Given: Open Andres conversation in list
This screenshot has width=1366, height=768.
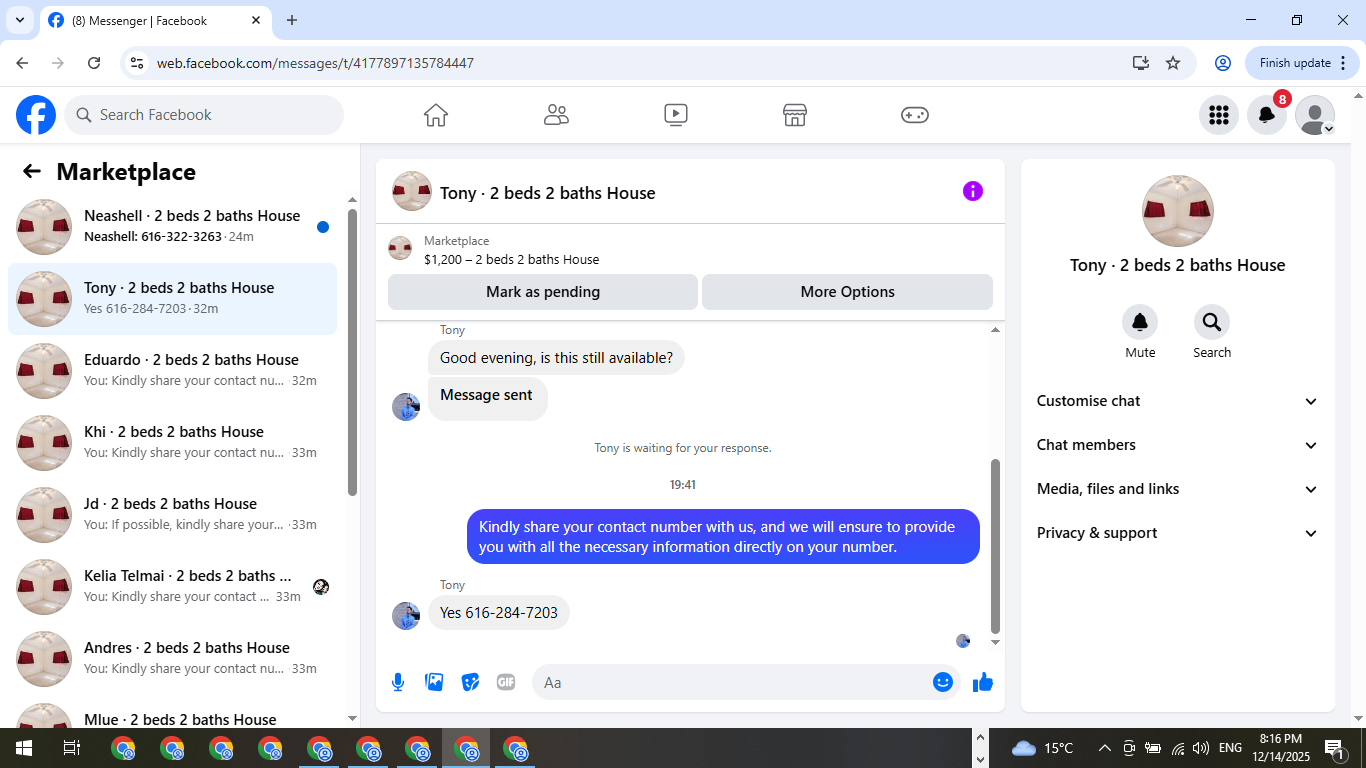Looking at the screenshot, I should 172,659.
